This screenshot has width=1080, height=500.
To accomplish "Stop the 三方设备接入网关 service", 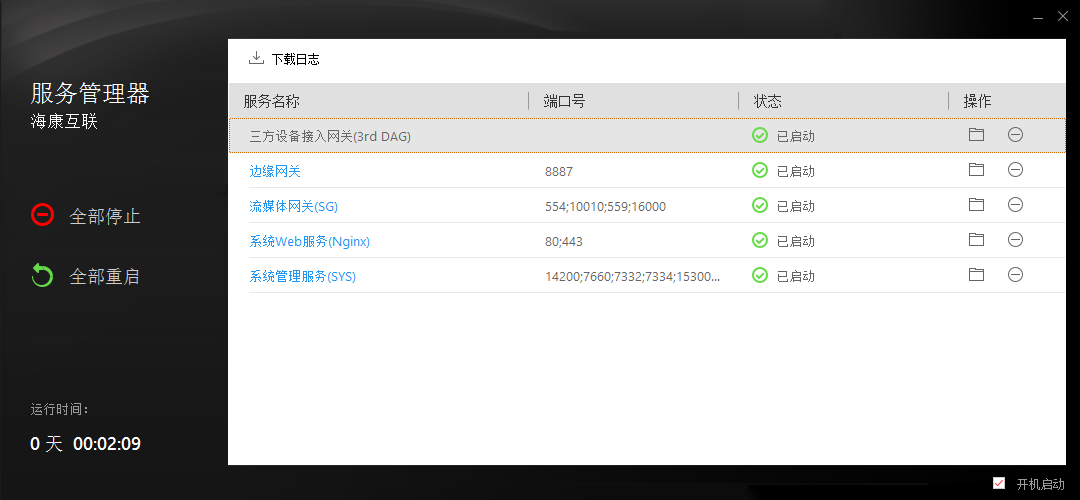I will 1015,135.
